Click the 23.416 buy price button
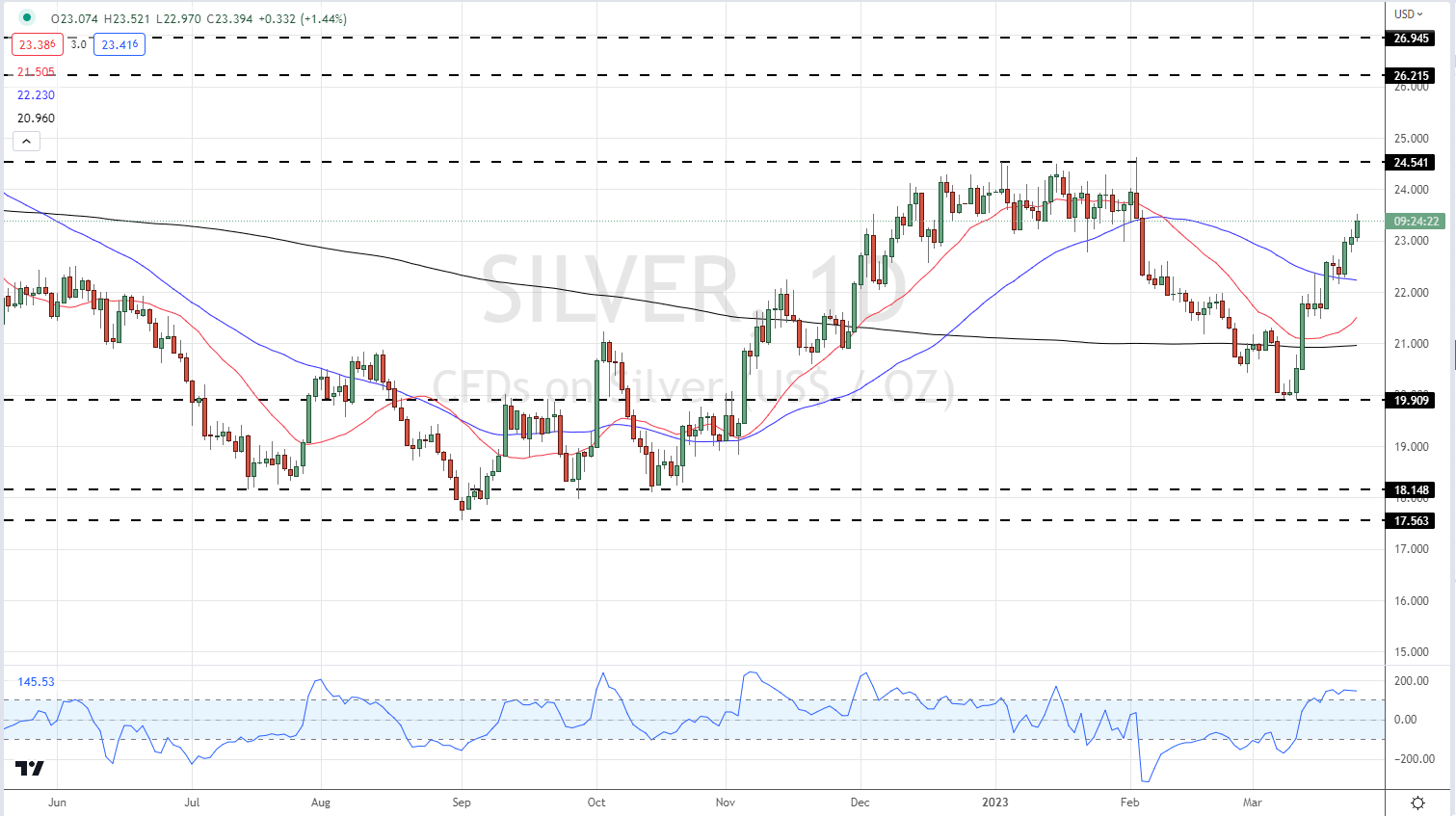This screenshot has width=1456, height=816. click(x=119, y=44)
